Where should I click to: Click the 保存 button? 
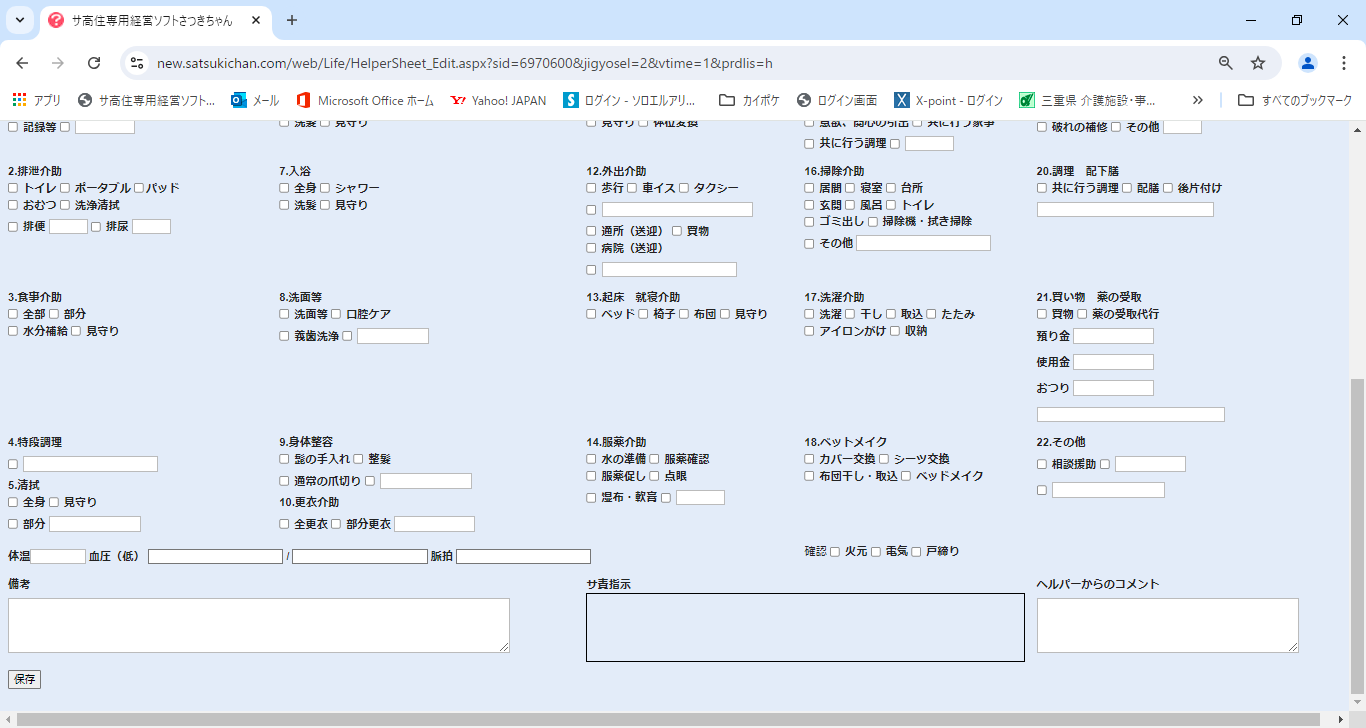[24, 680]
